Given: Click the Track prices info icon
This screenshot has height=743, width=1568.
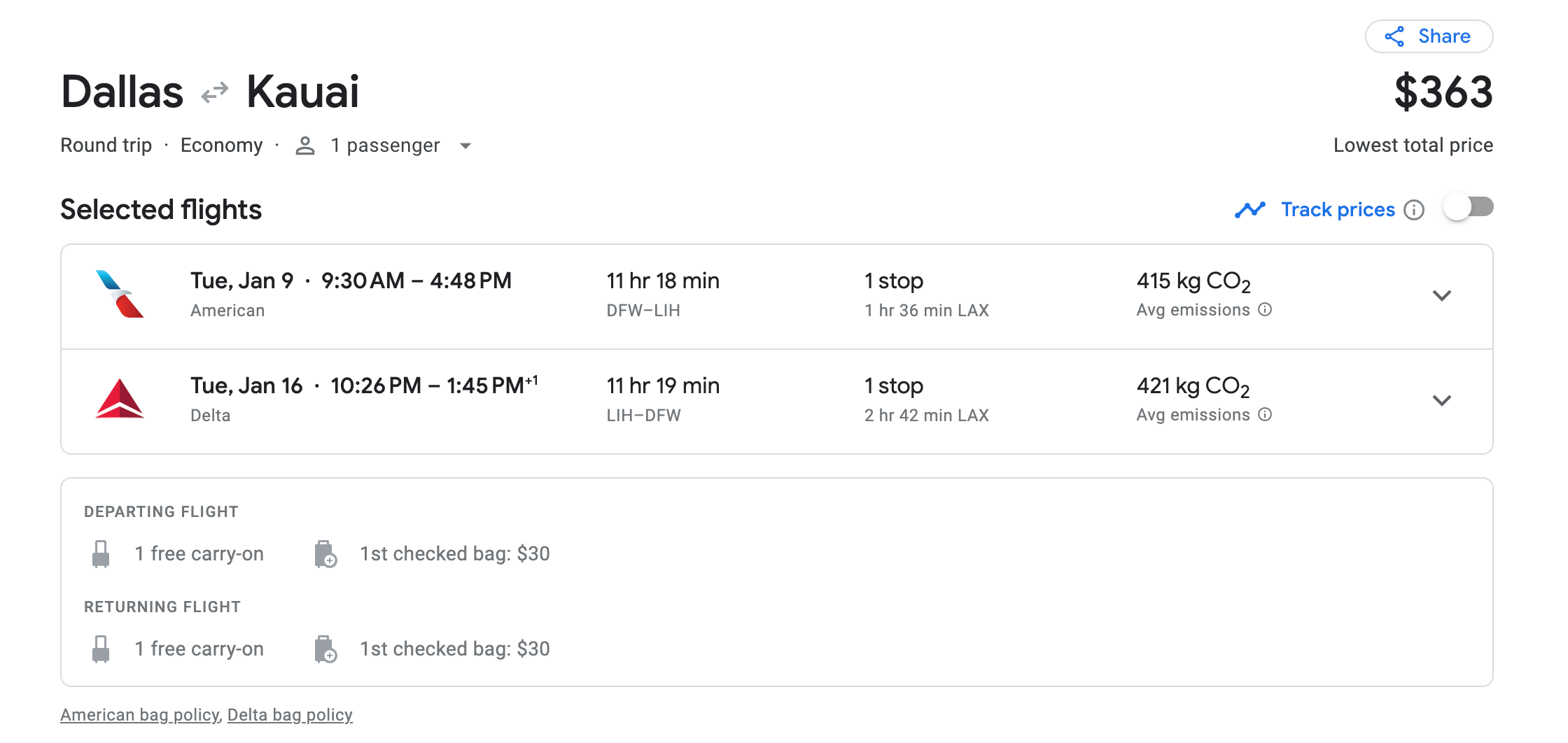Looking at the screenshot, I should 1414,210.
